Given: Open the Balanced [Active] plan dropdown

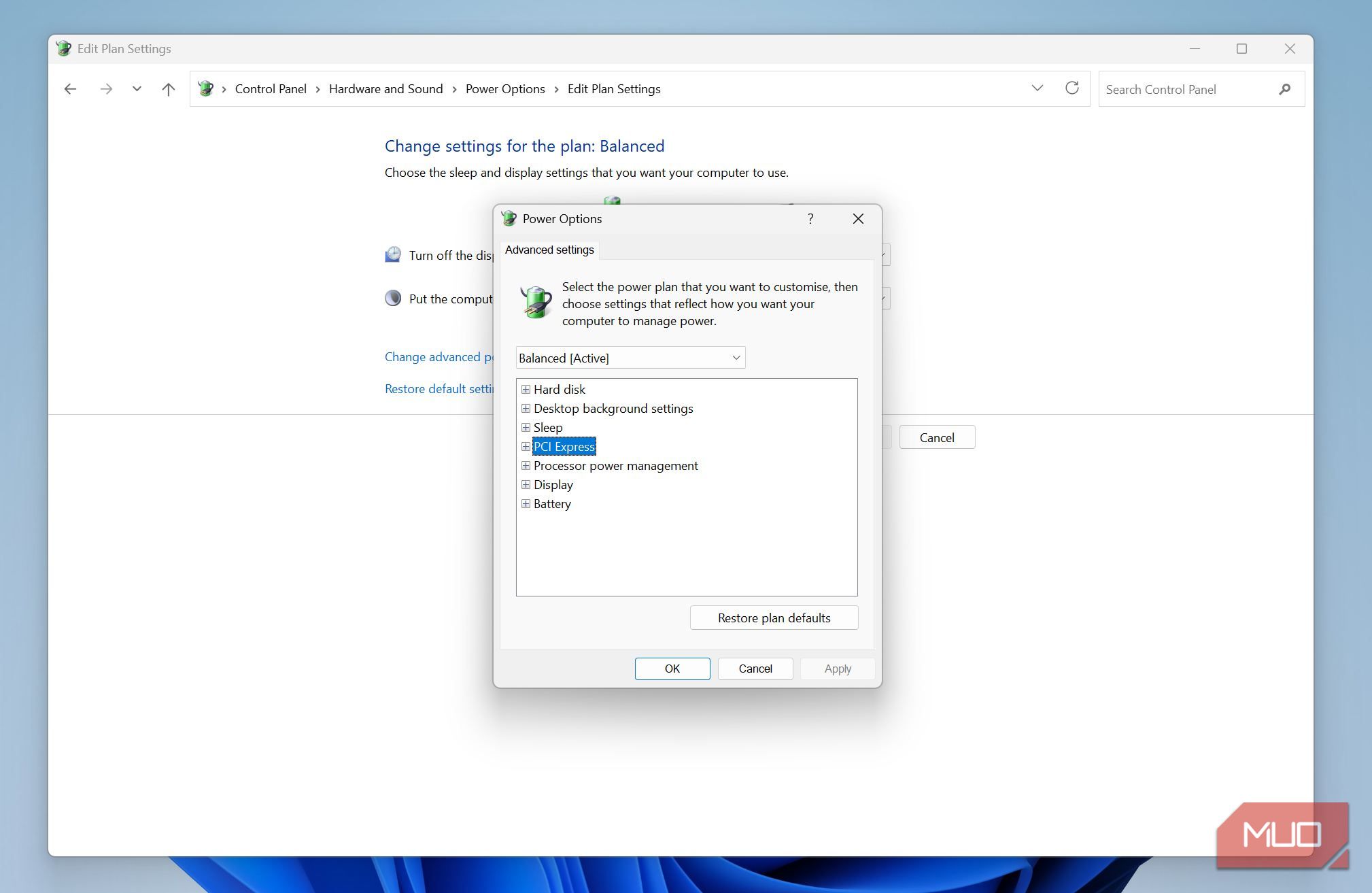Looking at the screenshot, I should [x=630, y=358].
